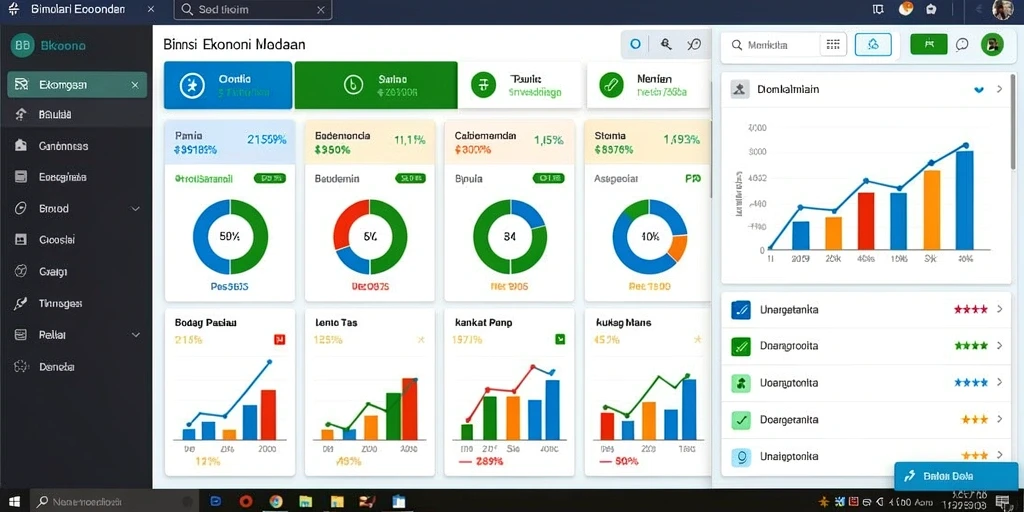The image size is (1024, 512).
Task: Click the Windows Start button
Action: [x=14, y=502]
